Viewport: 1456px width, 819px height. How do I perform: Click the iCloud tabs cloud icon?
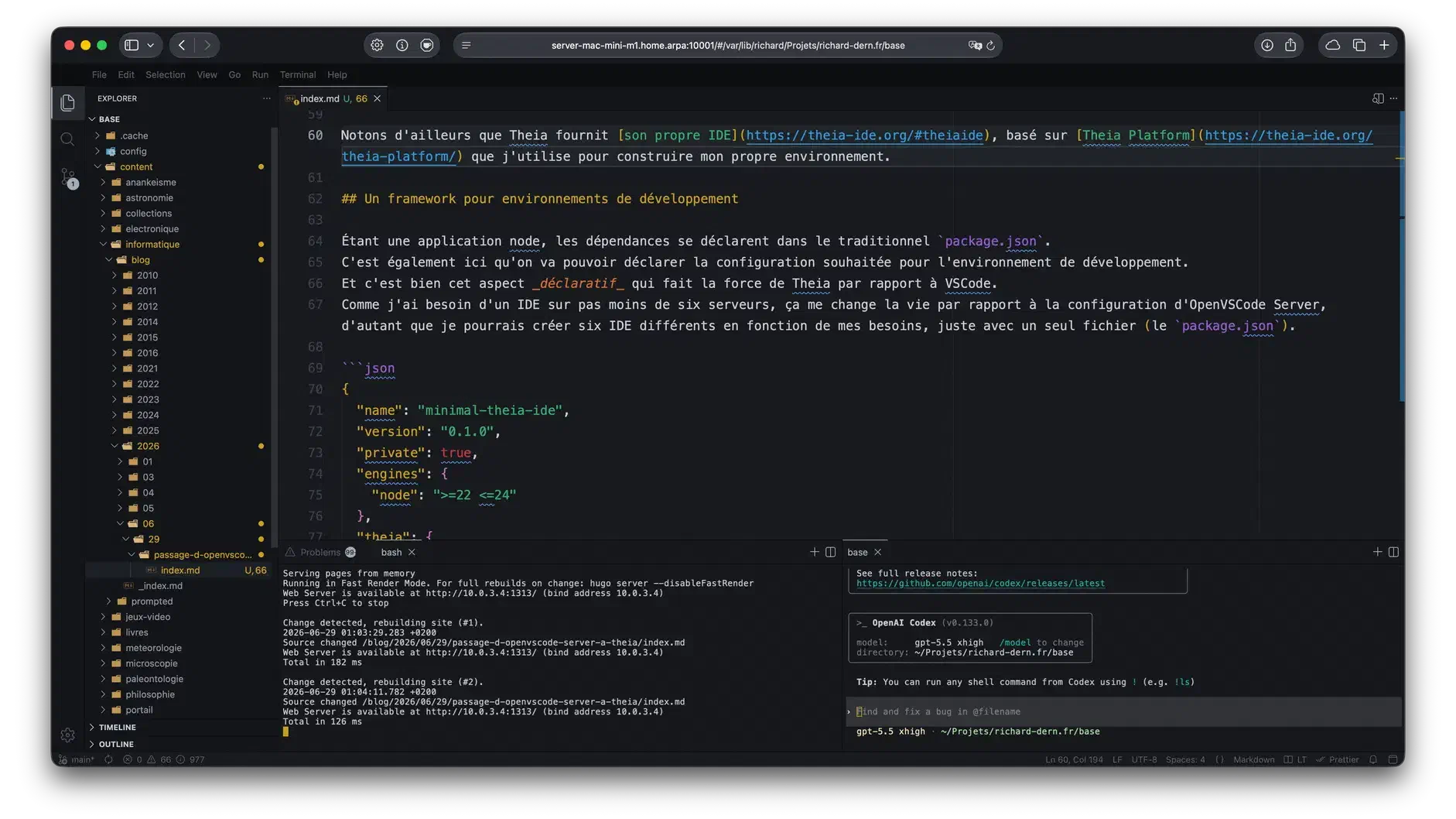(1332, 45)
